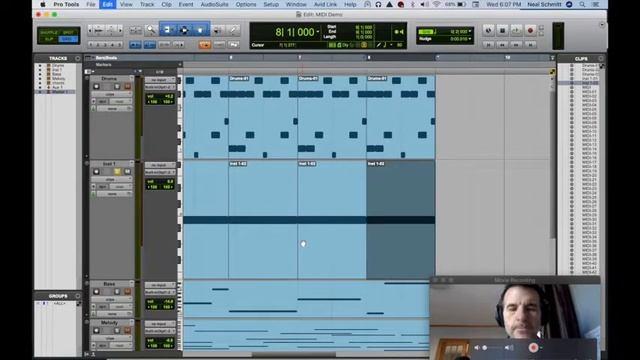Viewport: 640px width, 360px height.
Task: Open the Nudge value dropdown
Action: (471, 39)
